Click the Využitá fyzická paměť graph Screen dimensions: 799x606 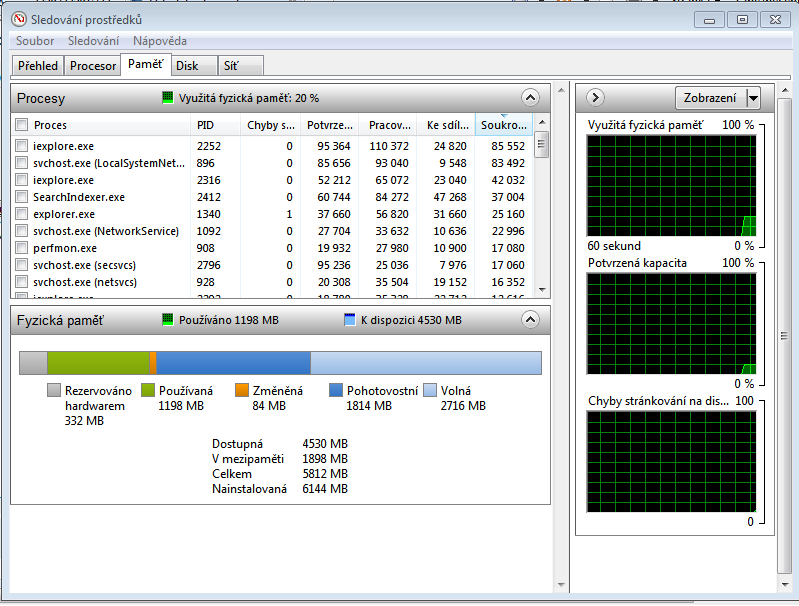pos(671,186)
